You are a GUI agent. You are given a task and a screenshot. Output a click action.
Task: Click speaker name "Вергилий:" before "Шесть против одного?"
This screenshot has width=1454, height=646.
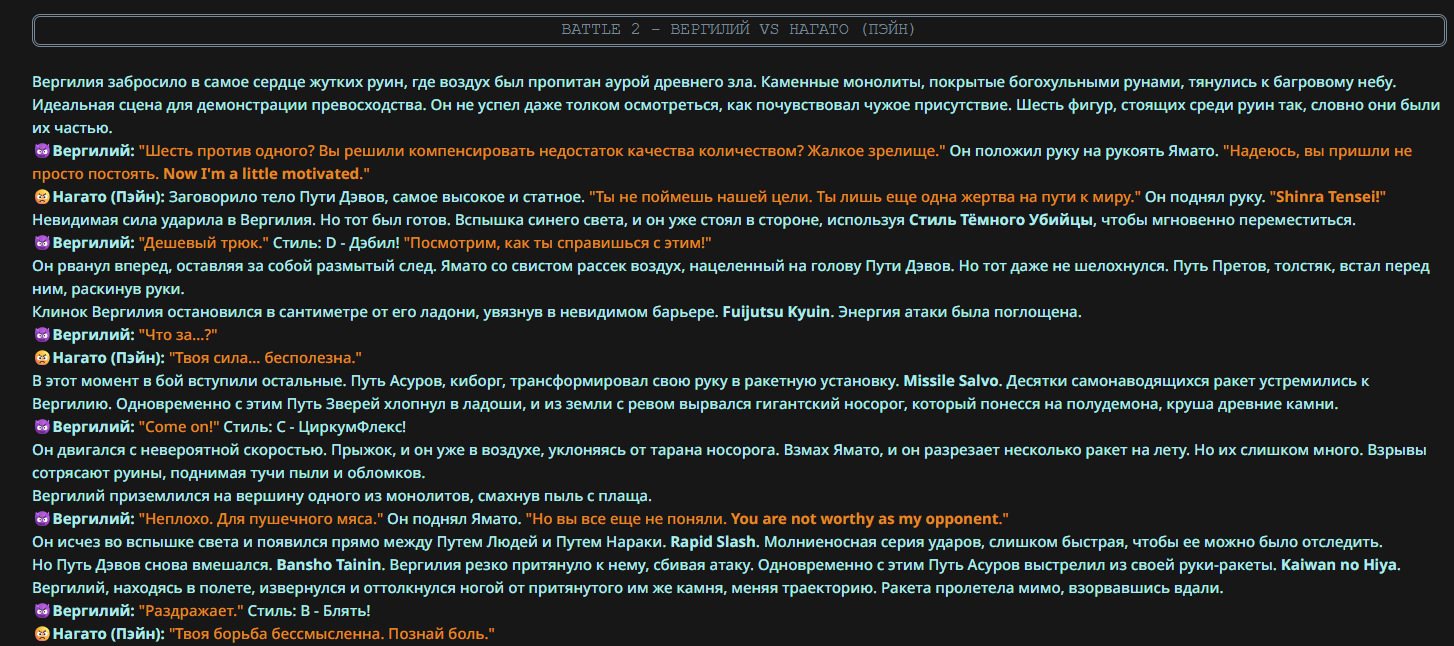click(x=93, y=151)
